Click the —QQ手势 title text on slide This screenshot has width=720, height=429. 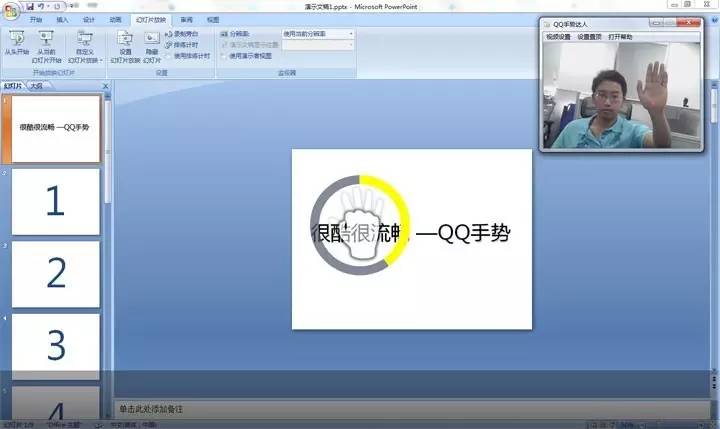(x=463, y=233)
